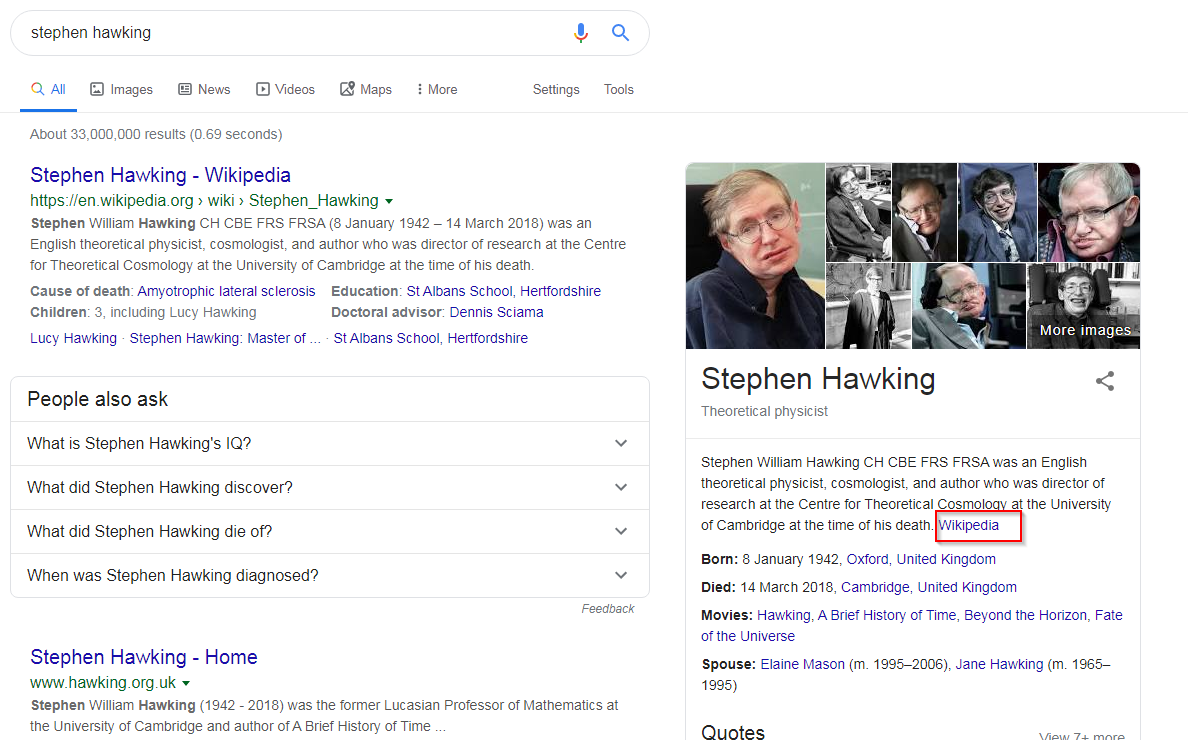1188x740 pixels.
Task: Click Oxford birthplace link
Action: click(867, 559)
